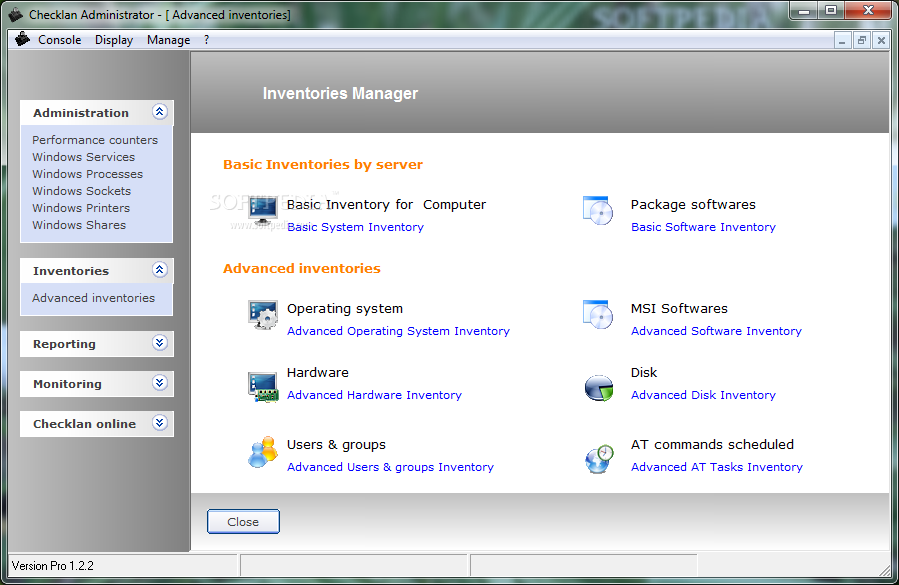Select Windows Services in sidebar
Screen dimensions: 899x585
coord(84,157)
